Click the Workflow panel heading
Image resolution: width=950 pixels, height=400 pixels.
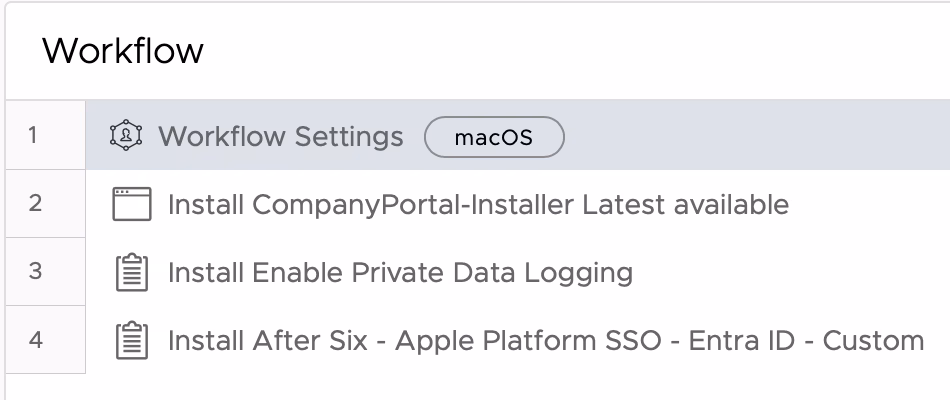point(123,50)
